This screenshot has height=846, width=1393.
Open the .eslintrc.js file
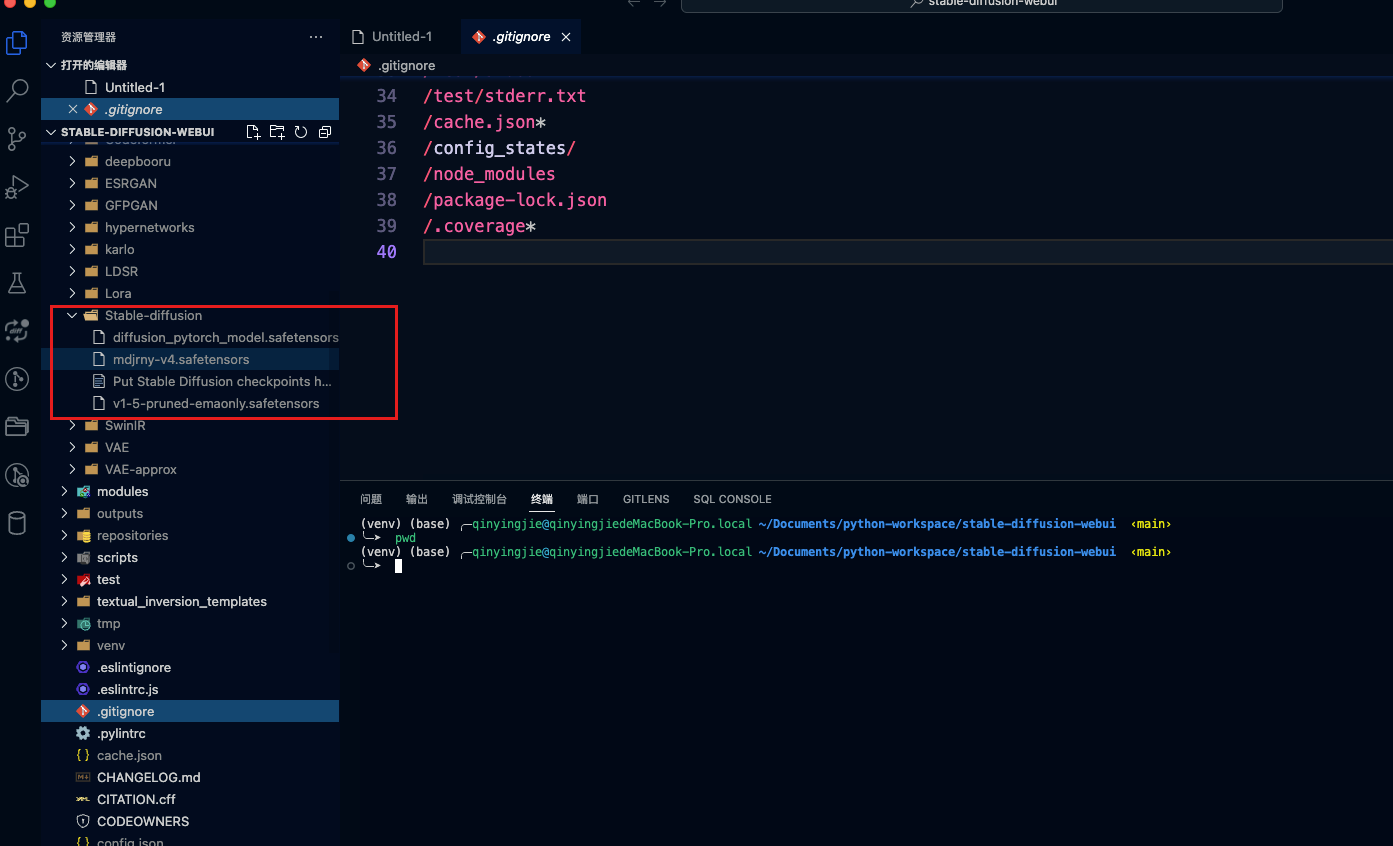point(190,689)
